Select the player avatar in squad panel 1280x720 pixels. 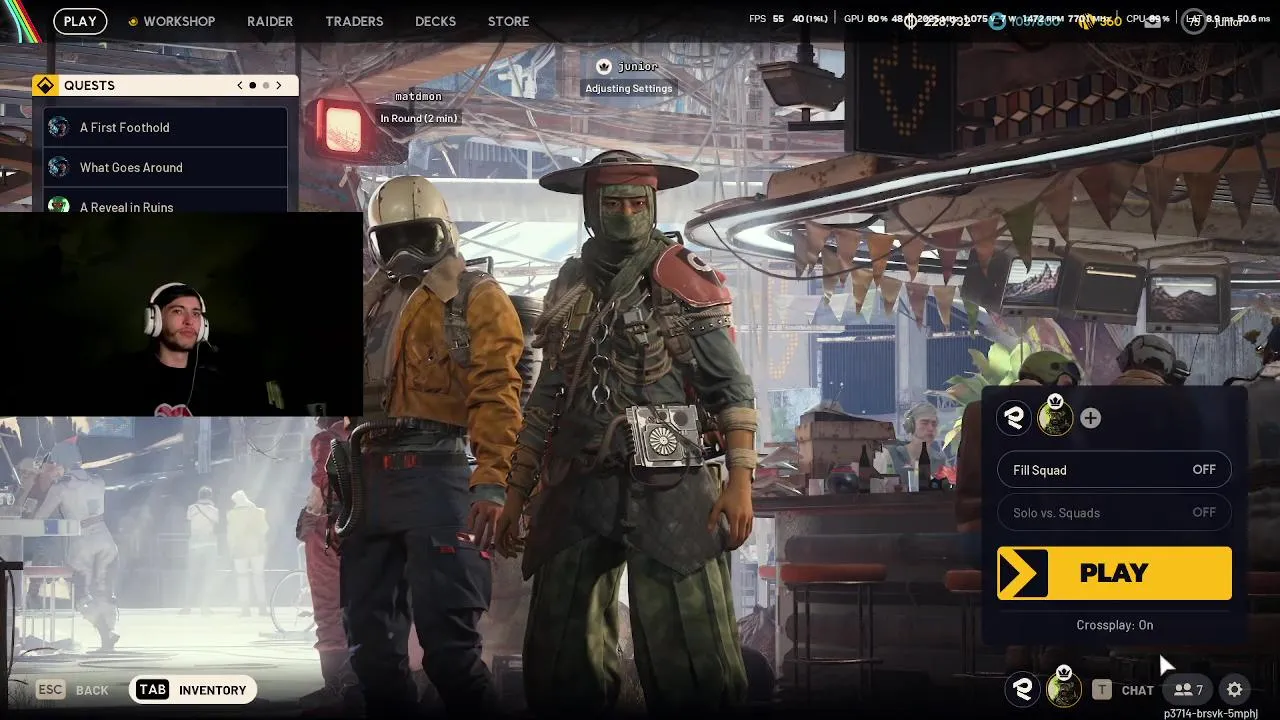click(x=1054, y=417)
